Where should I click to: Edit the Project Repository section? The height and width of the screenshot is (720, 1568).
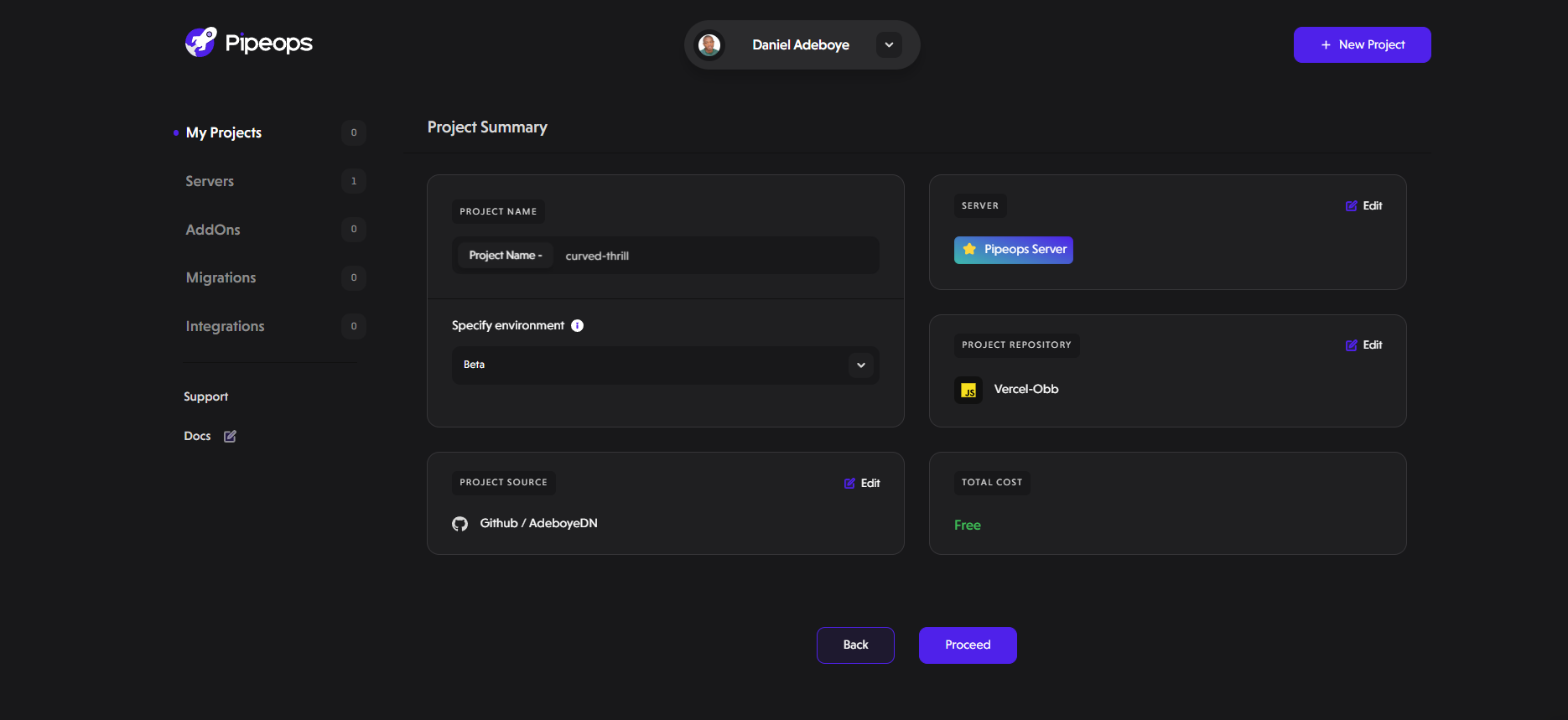pos(1364,344)
